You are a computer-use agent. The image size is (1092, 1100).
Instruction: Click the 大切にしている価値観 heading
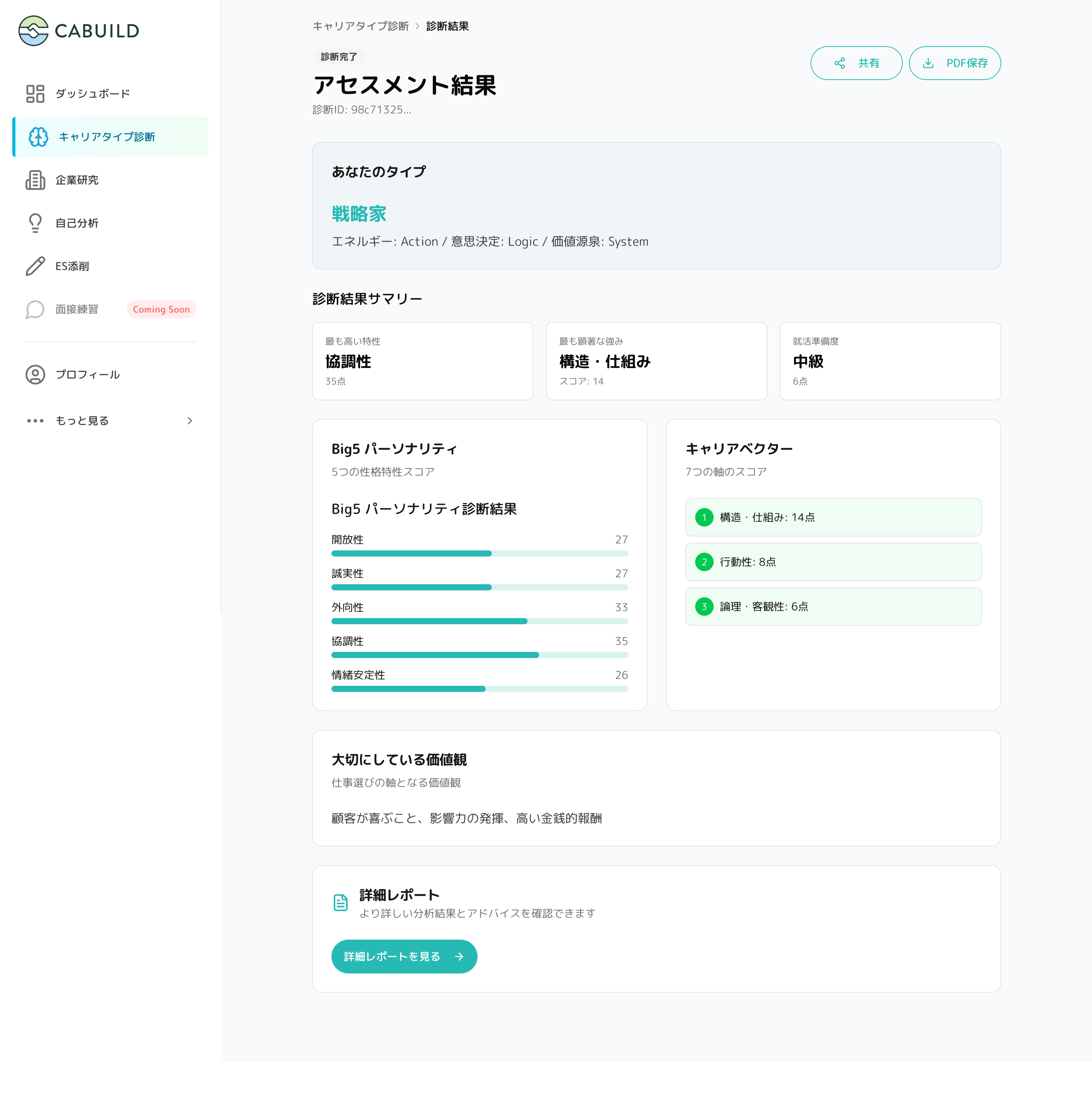[x=399, y=760]
